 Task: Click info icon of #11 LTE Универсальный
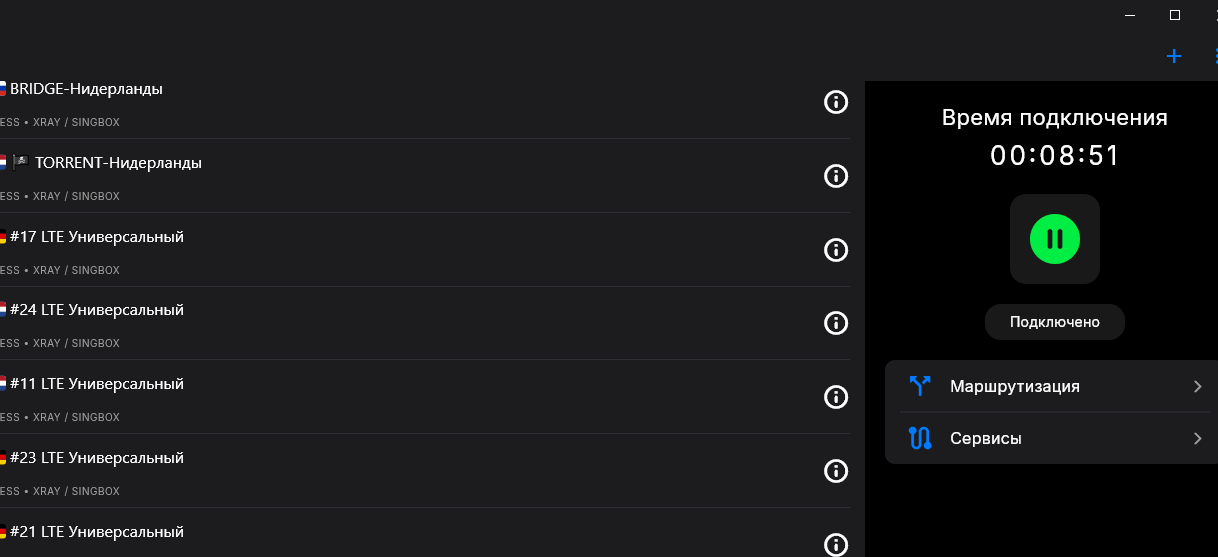click(x=835, y=397)
